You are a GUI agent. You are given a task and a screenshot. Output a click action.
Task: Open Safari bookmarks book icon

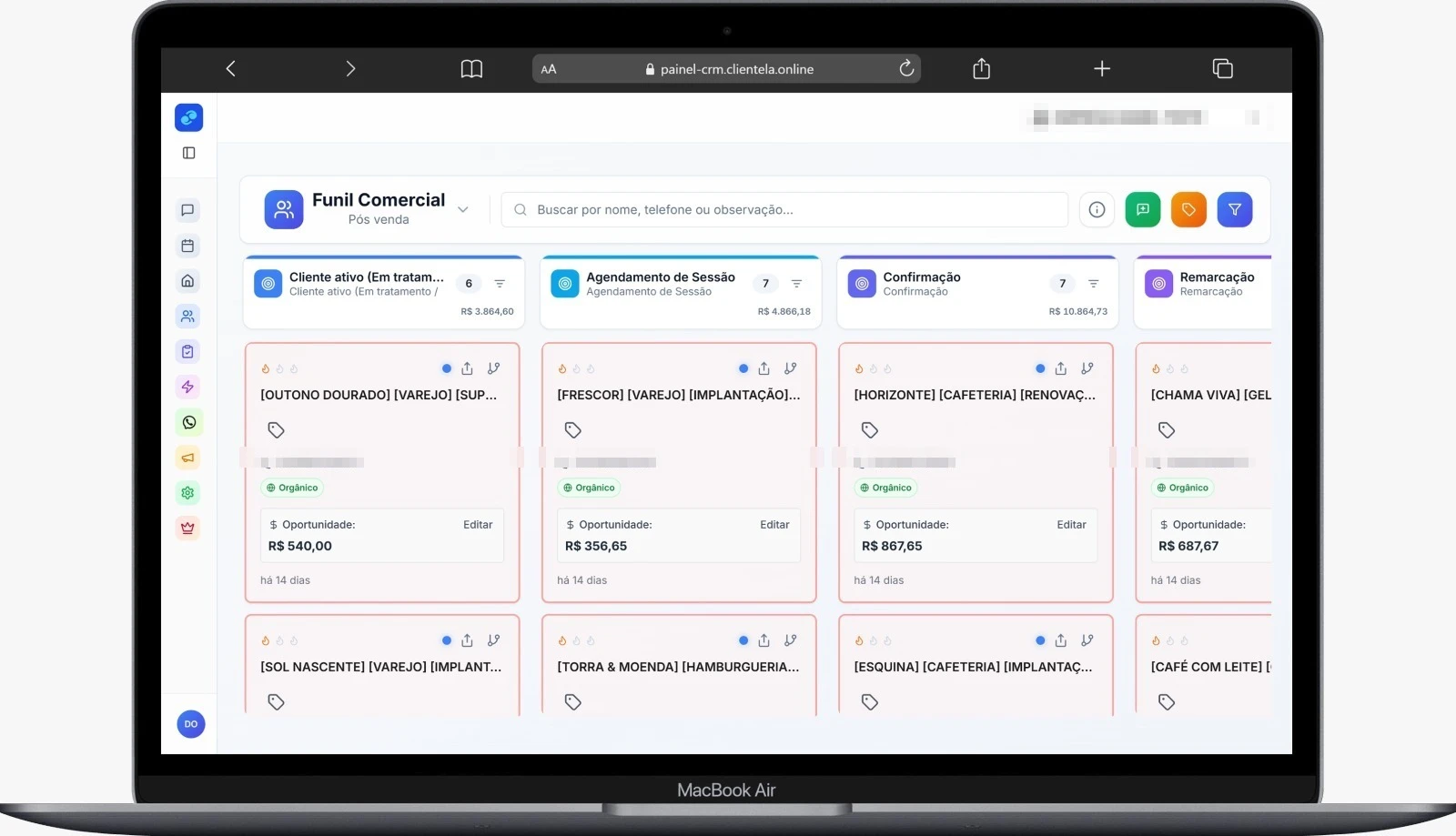pos(471,69)
